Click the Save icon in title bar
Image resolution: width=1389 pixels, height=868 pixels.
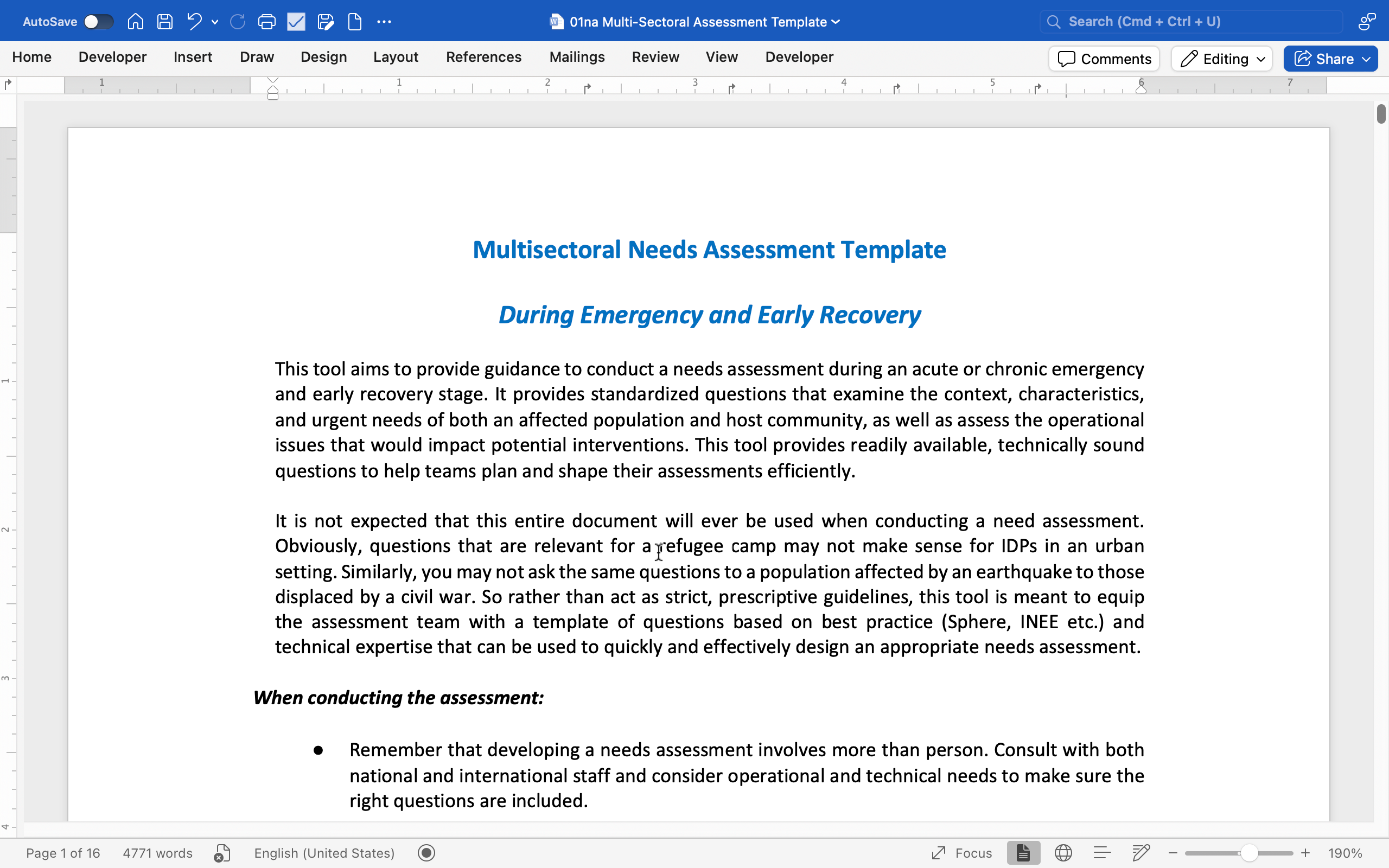coord(165,22)
